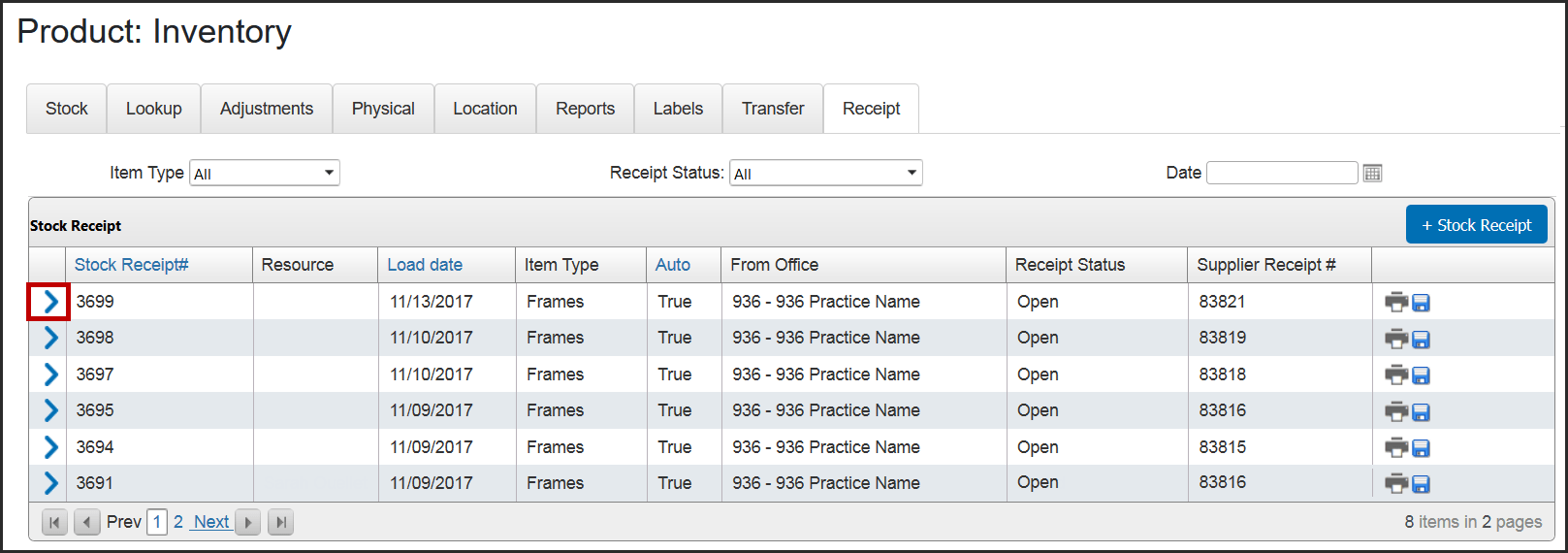Print stock receipt 3697
This screenshot has width=1568, height=553.
[x=1395, y=374]
